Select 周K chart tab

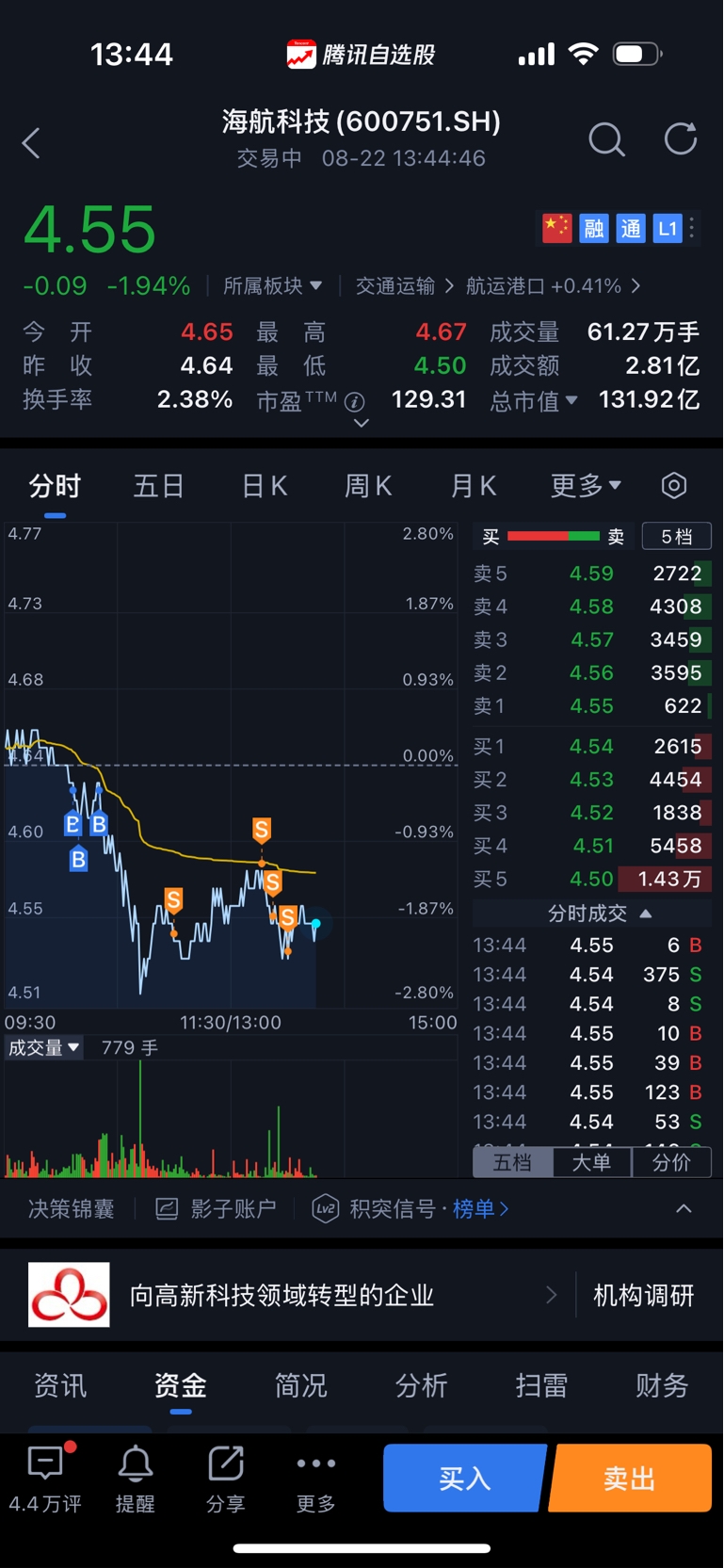click(x=368, y=486)
